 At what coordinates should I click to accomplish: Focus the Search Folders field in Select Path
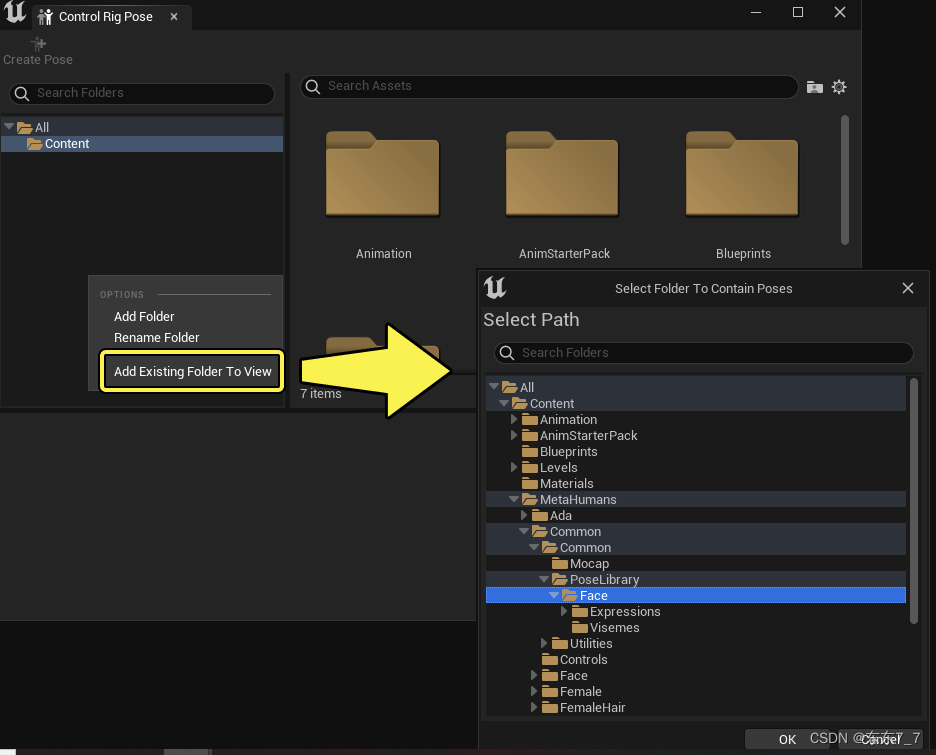(x=704, y=353)
